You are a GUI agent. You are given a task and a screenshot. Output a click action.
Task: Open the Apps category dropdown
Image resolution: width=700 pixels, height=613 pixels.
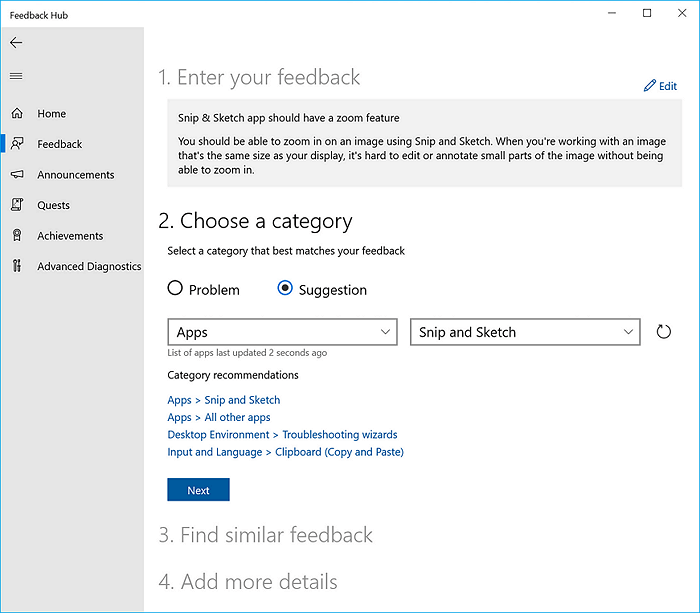click(x=283, y=332)
